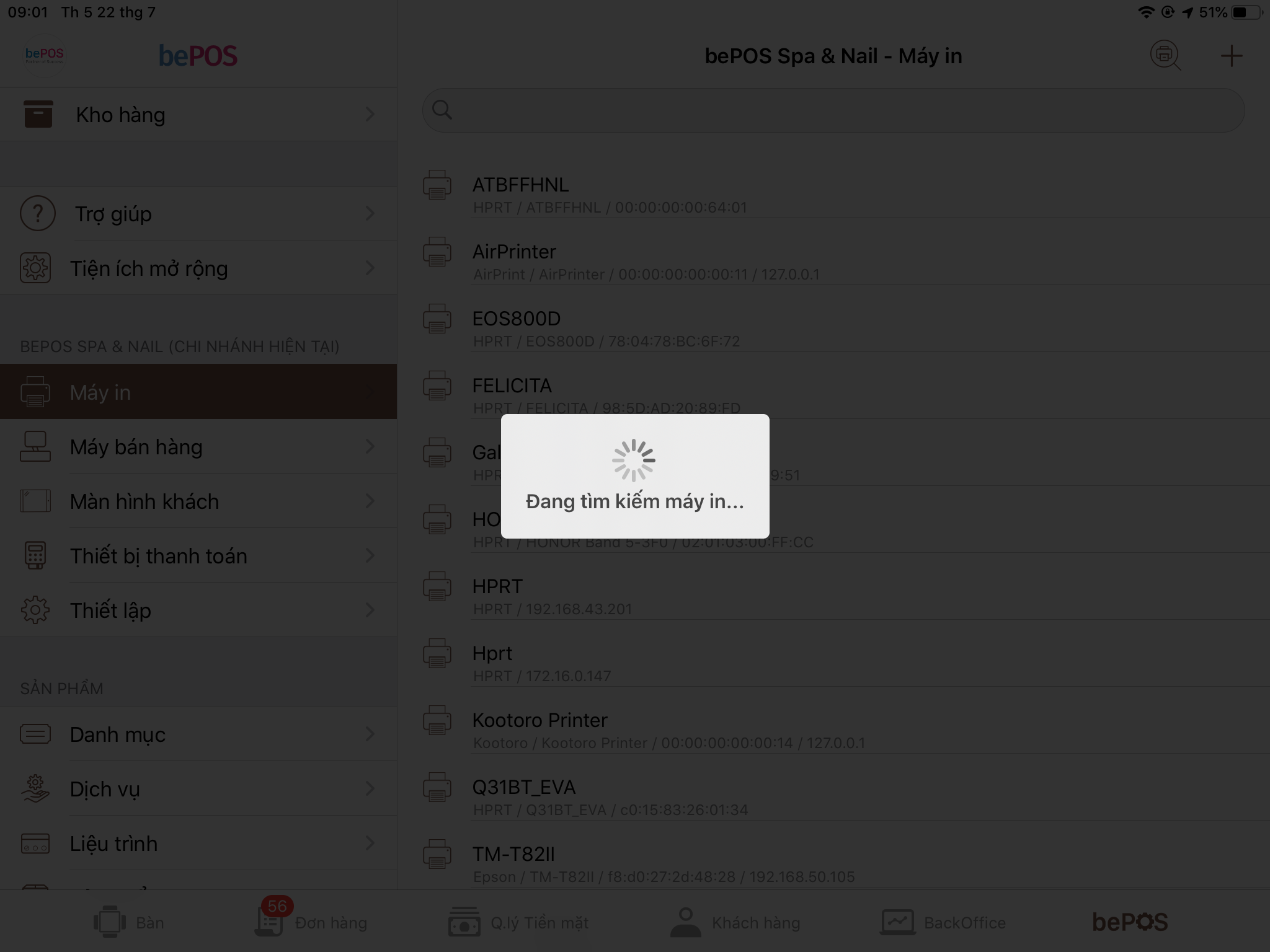
Task: Switch to the Khách hàng tab
Action: pyautogui.click(x=735, y=922)
